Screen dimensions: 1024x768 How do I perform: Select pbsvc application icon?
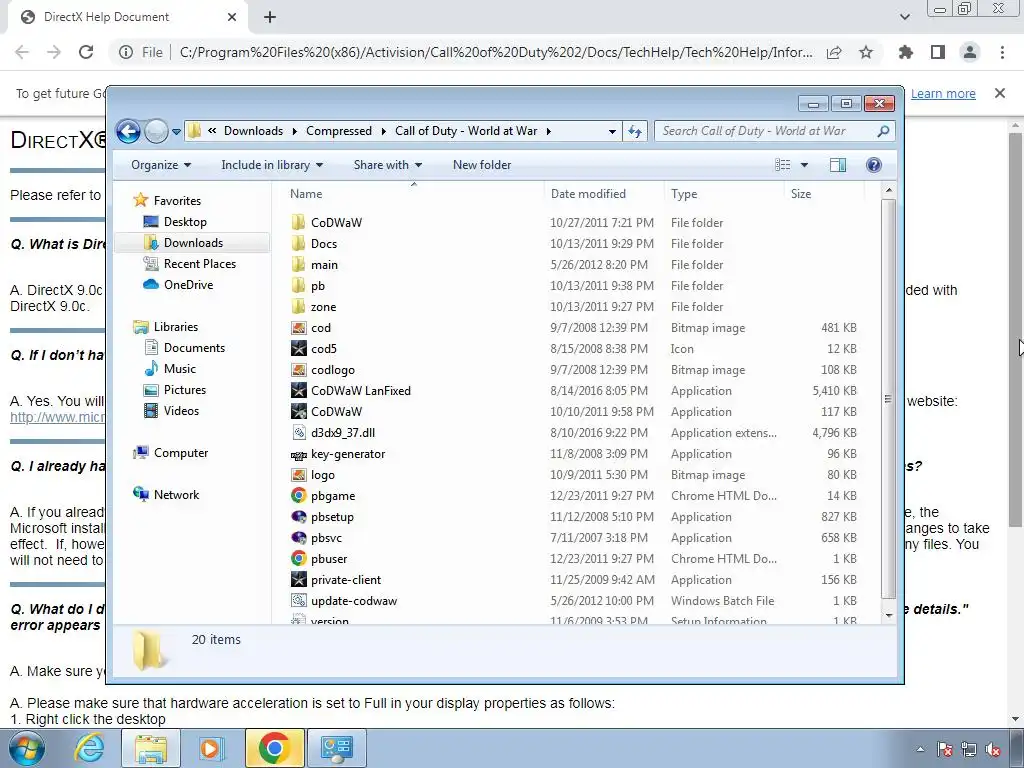coord(298,537)
